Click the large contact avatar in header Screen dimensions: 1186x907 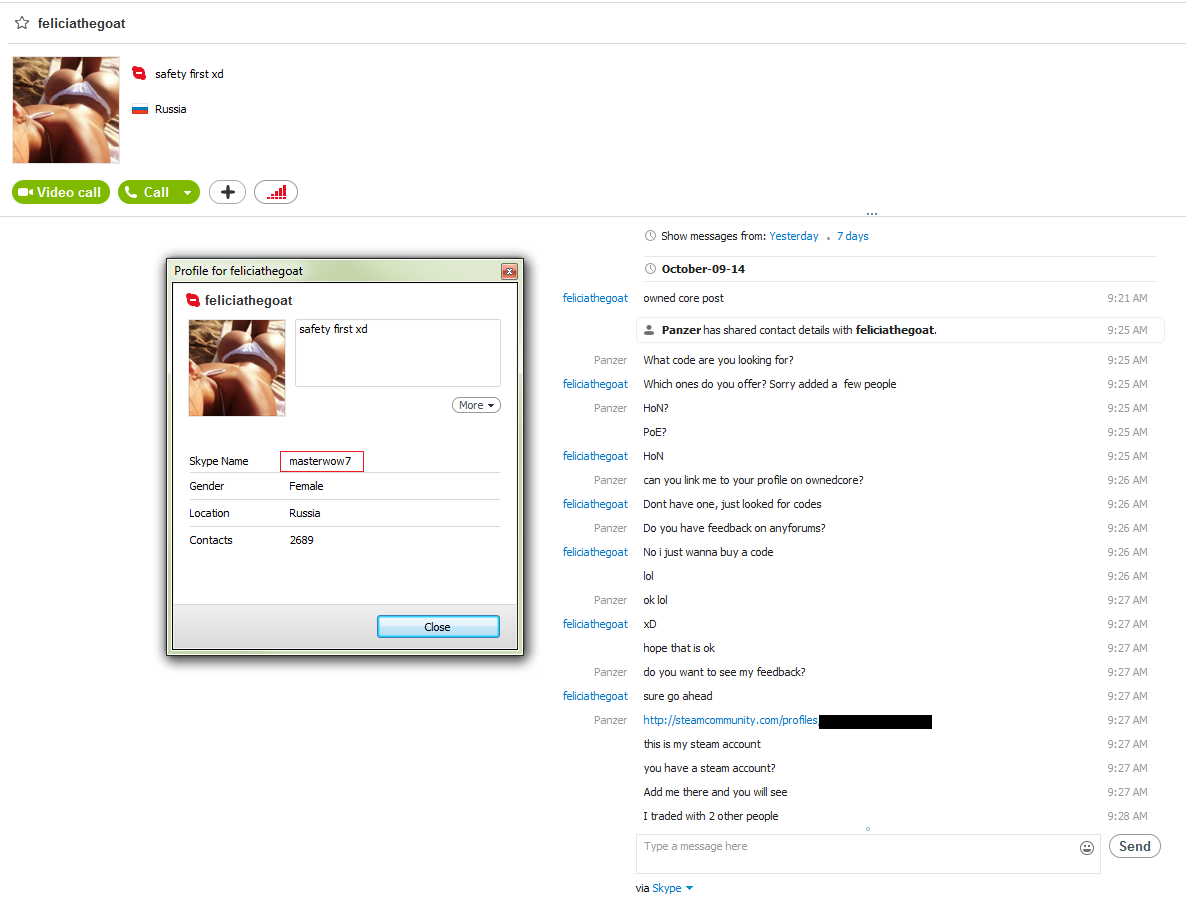click(x=66, y=110)
